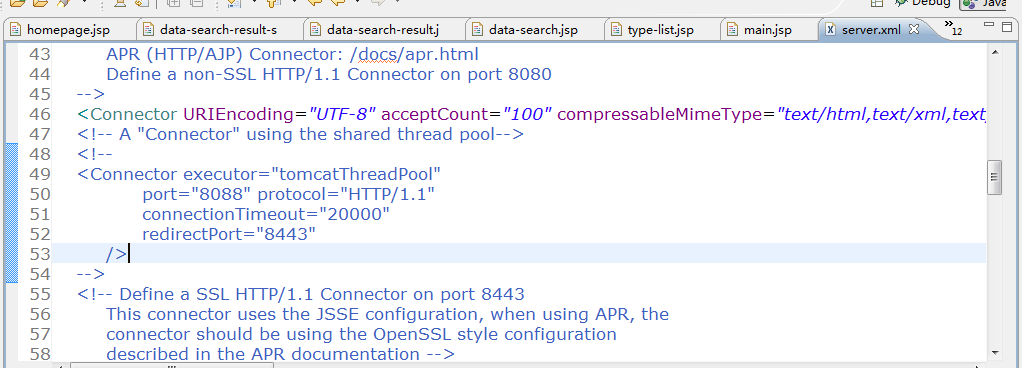Click the connectionTimeout="20000" line
The width and height of the screenshot is (1022, 368).
coord(266,214)
